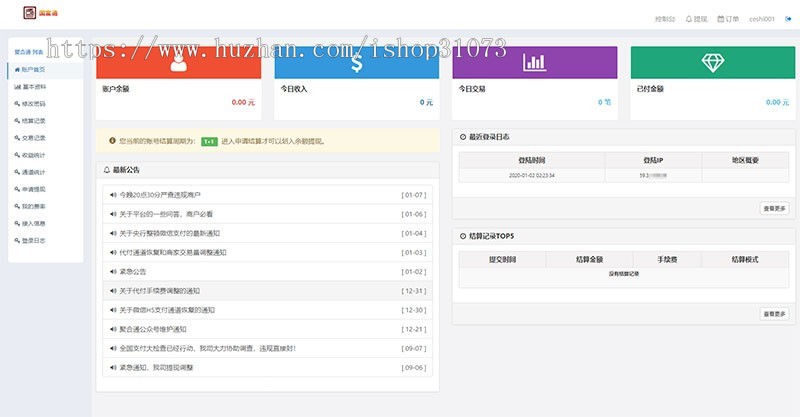Click the dollar icon on 今日收入 card

(356, 62)
